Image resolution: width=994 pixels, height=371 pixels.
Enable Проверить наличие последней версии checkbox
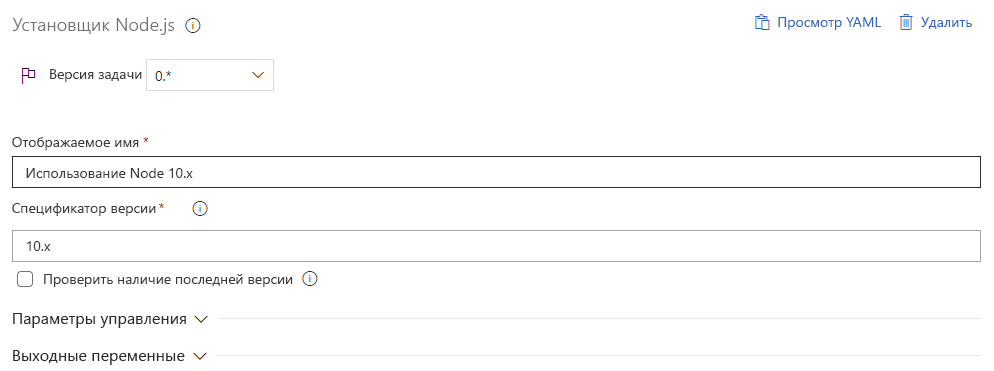[x=25, y=279]
